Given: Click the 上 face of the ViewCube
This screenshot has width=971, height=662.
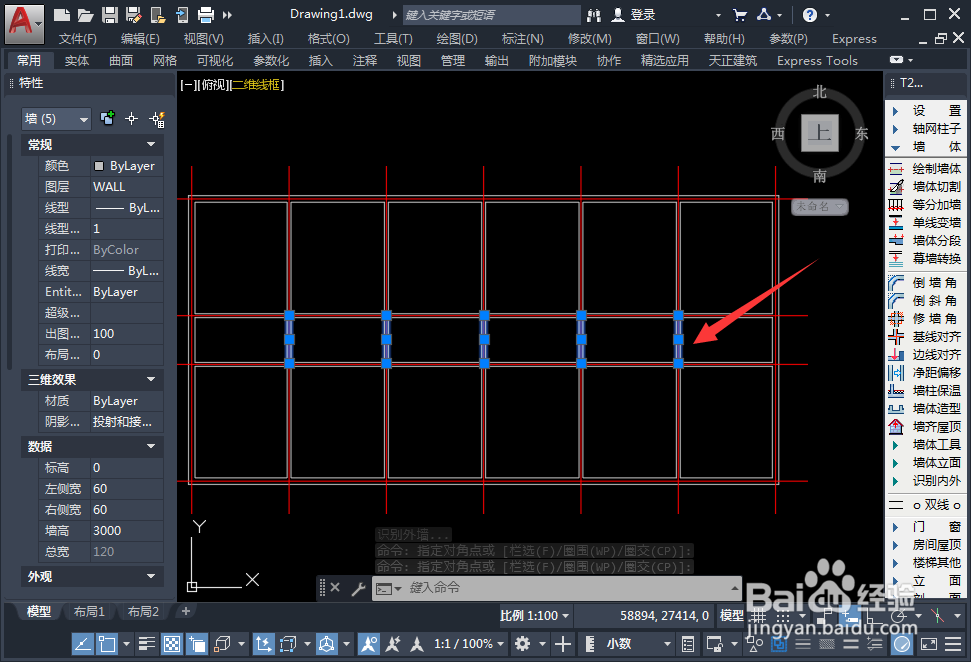Looking at the screenshot, I should tap(819, 133).
